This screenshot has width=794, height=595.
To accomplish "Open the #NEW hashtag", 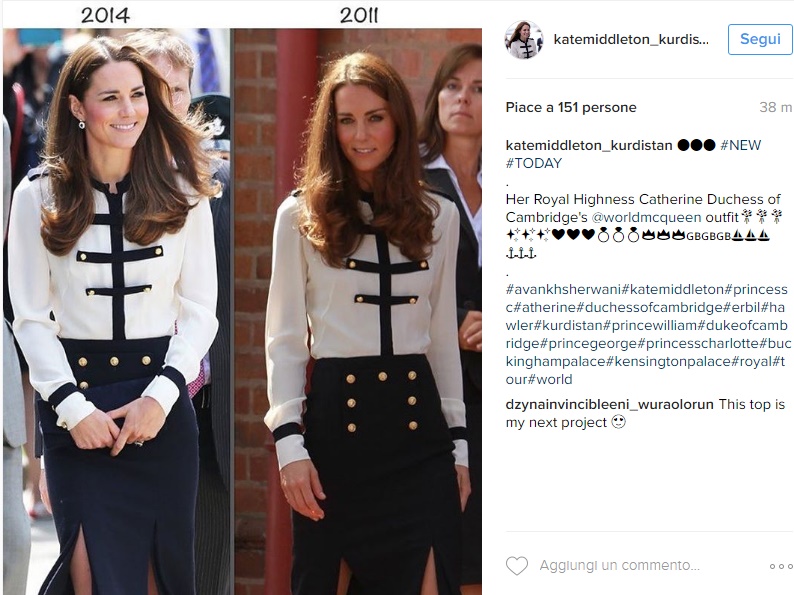I will [740, 145].
